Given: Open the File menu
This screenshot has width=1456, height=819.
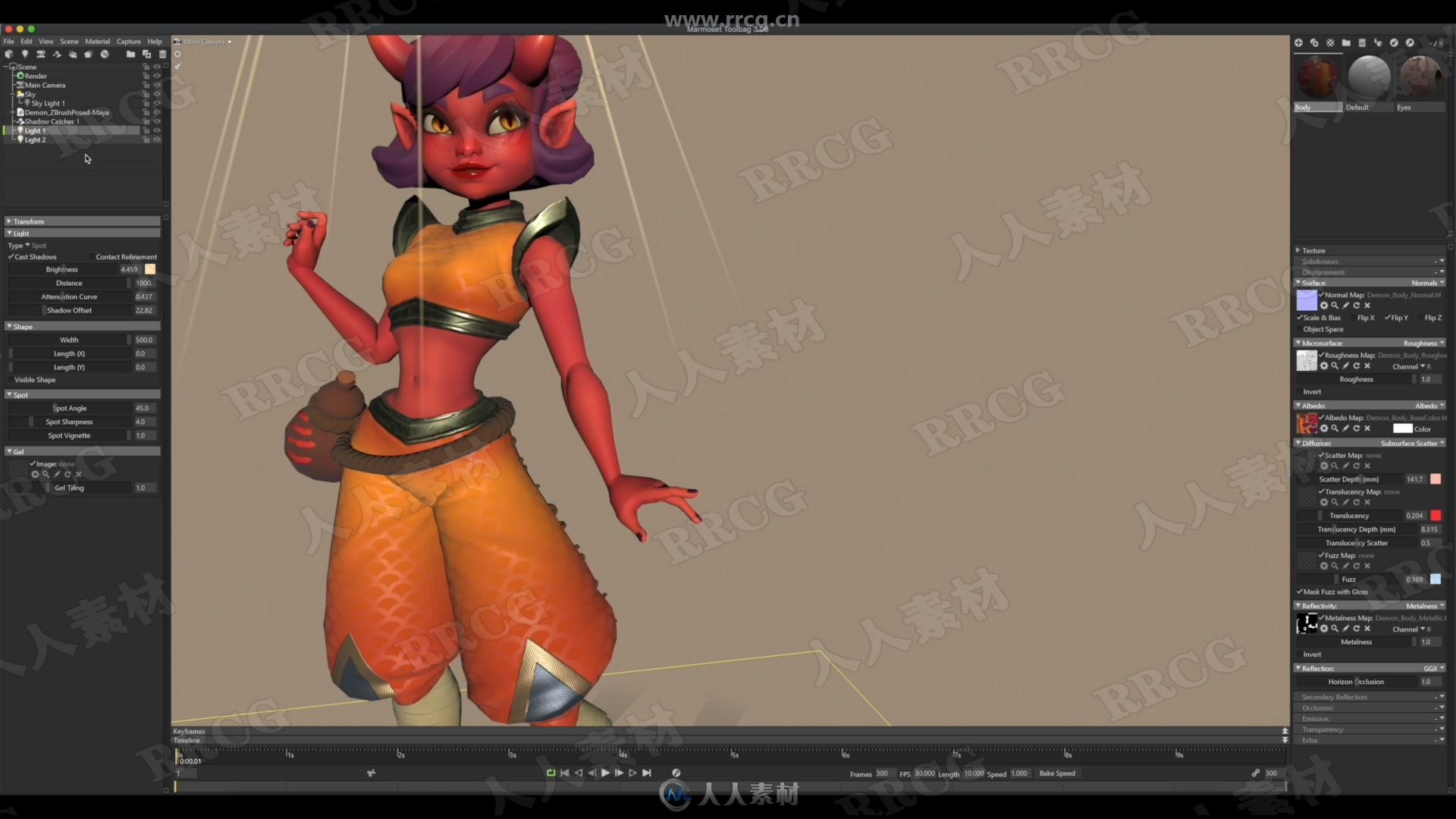Looking at the screenshot, I should [9, 42].
